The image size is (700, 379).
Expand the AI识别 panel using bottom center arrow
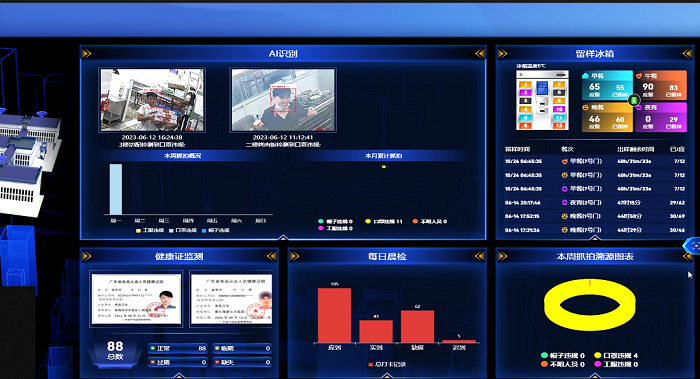283,237
